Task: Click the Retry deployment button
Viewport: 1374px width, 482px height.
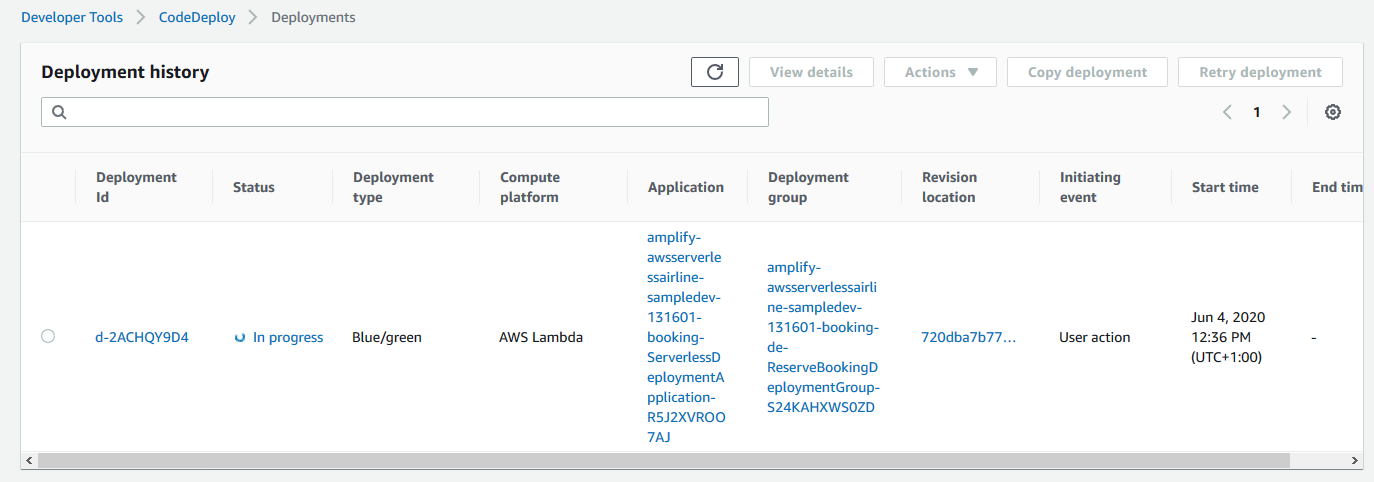Action: tap(1260, 72)
